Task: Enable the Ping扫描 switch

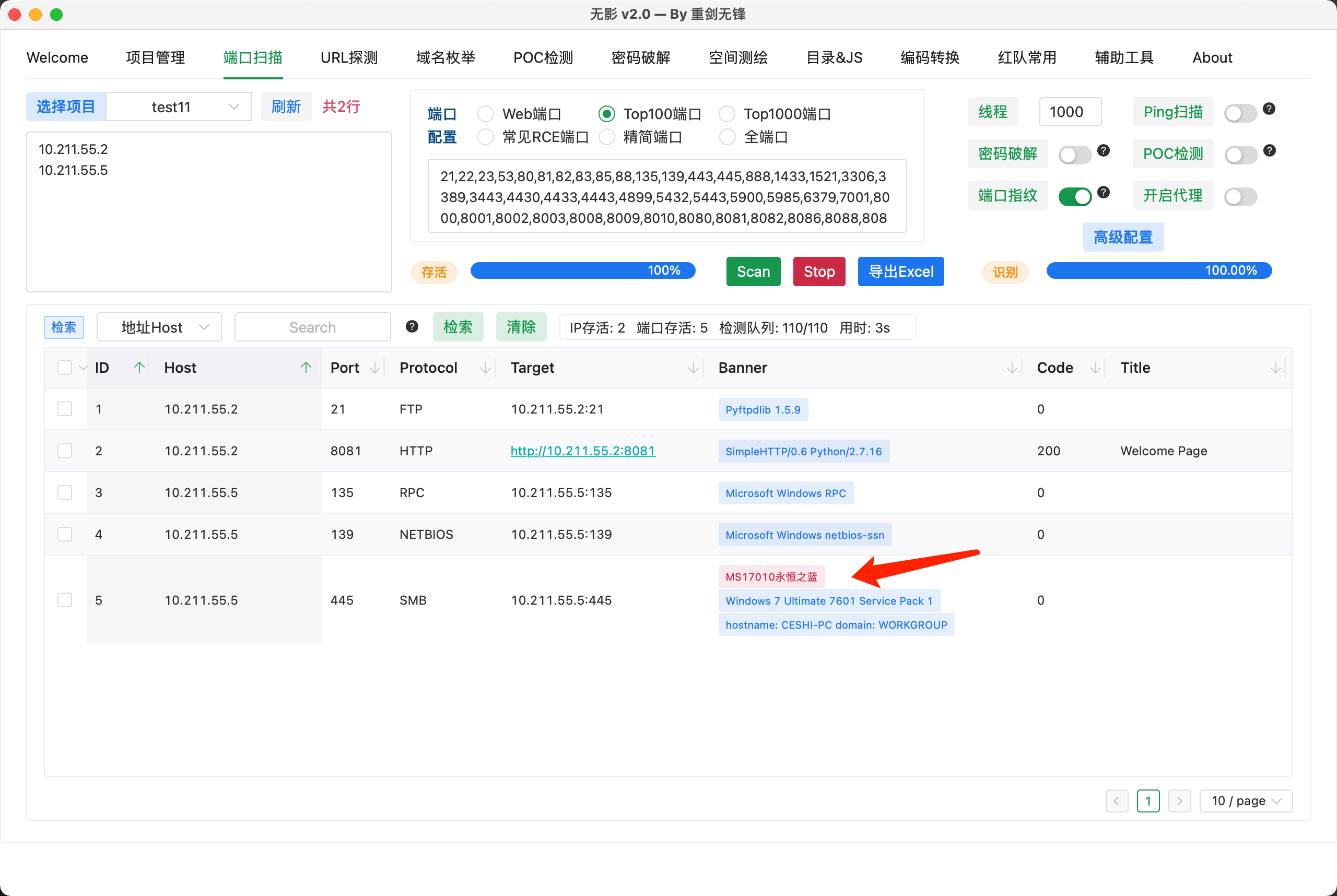Action: (1240, 113)
